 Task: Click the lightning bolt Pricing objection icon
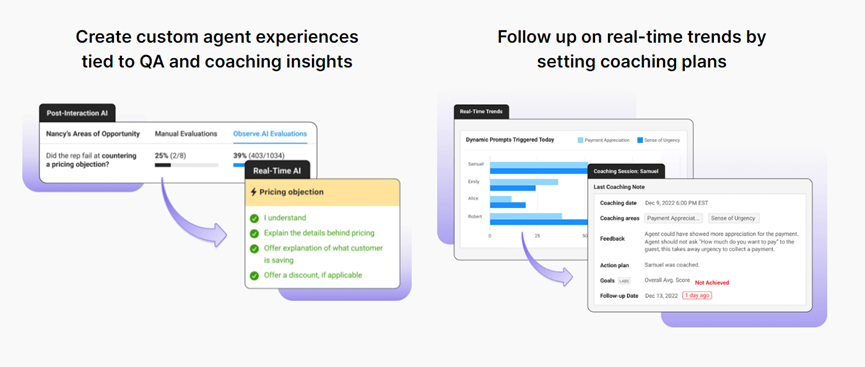[254, 192]
